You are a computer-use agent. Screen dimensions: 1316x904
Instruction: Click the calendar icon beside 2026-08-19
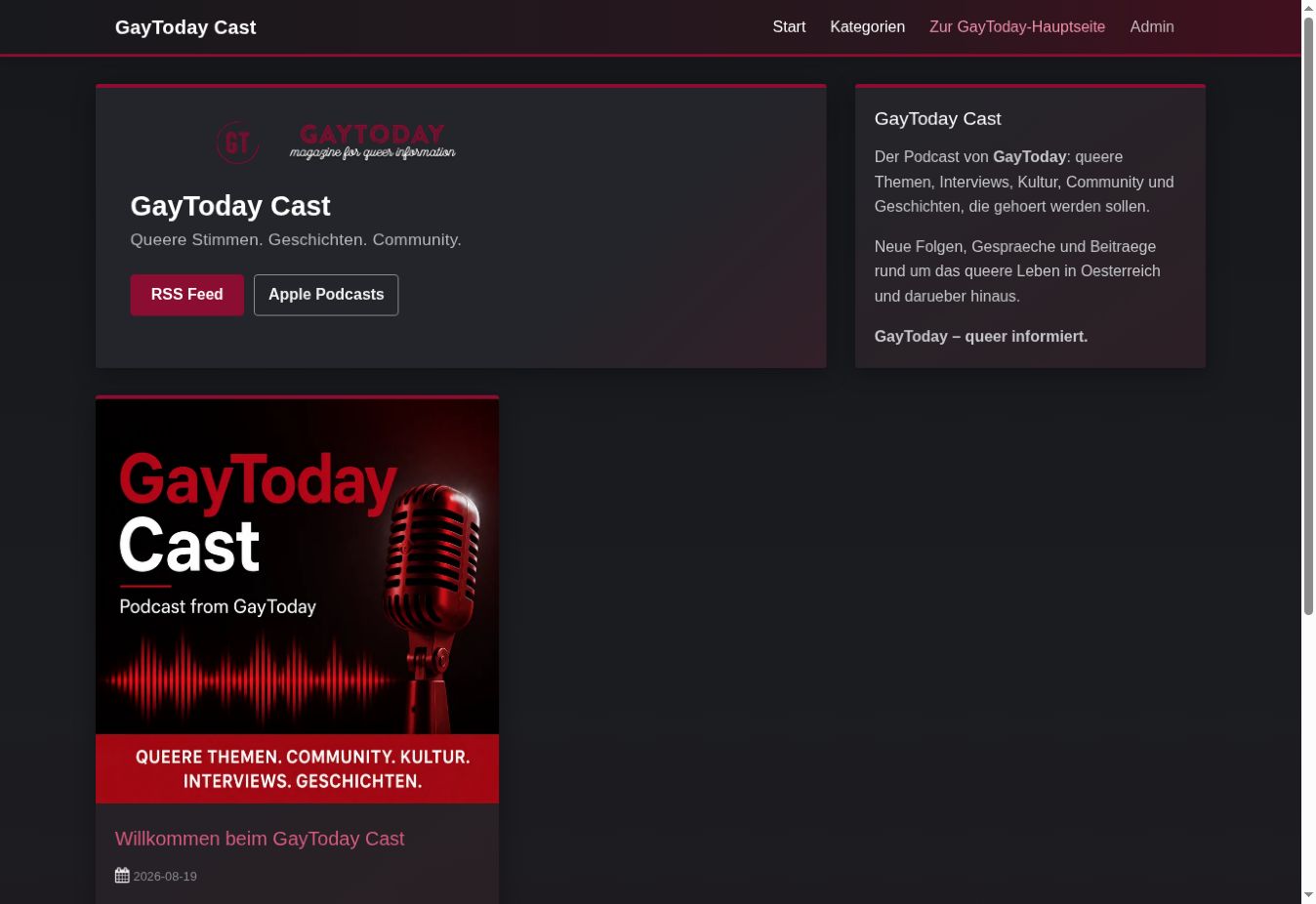coord(122,876)
